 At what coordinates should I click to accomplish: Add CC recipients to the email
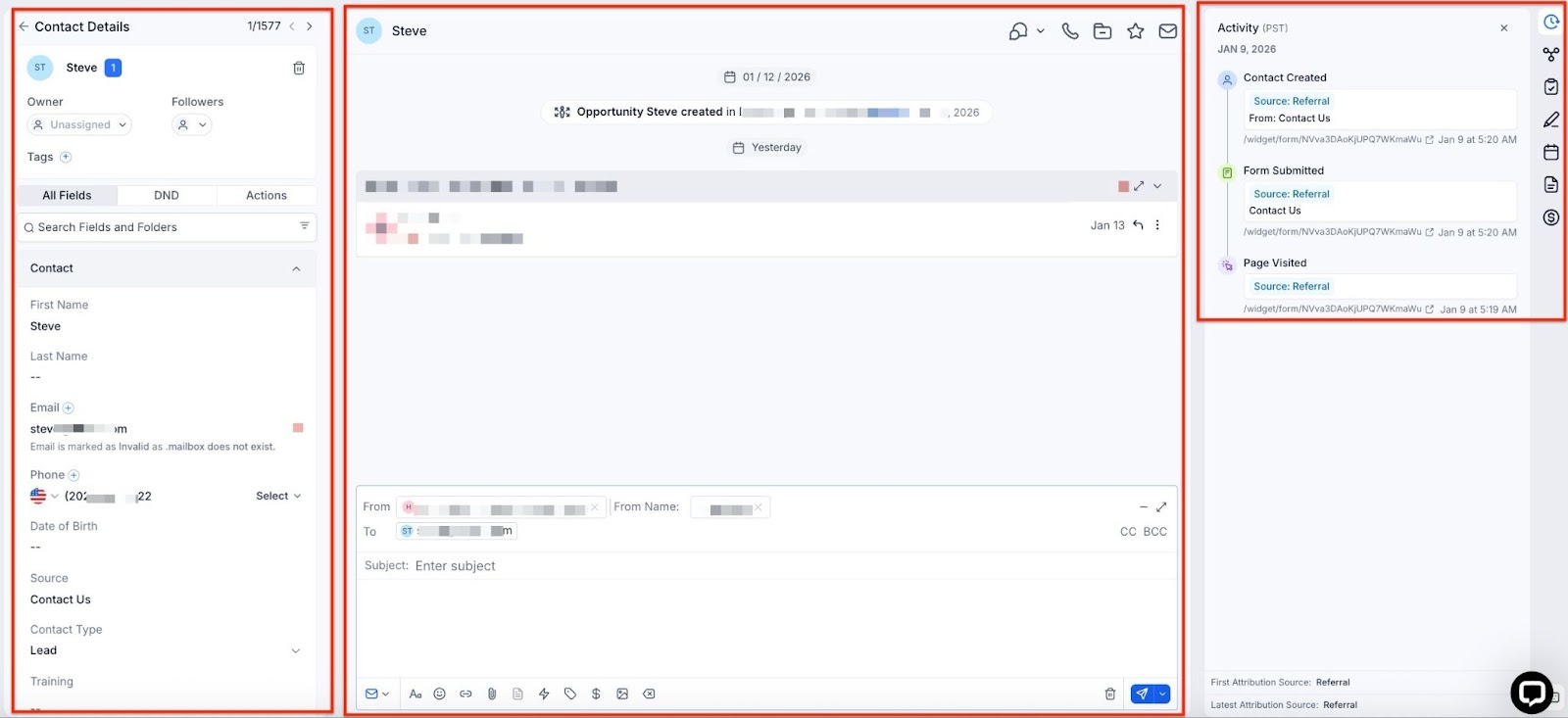click(1128, 532)
